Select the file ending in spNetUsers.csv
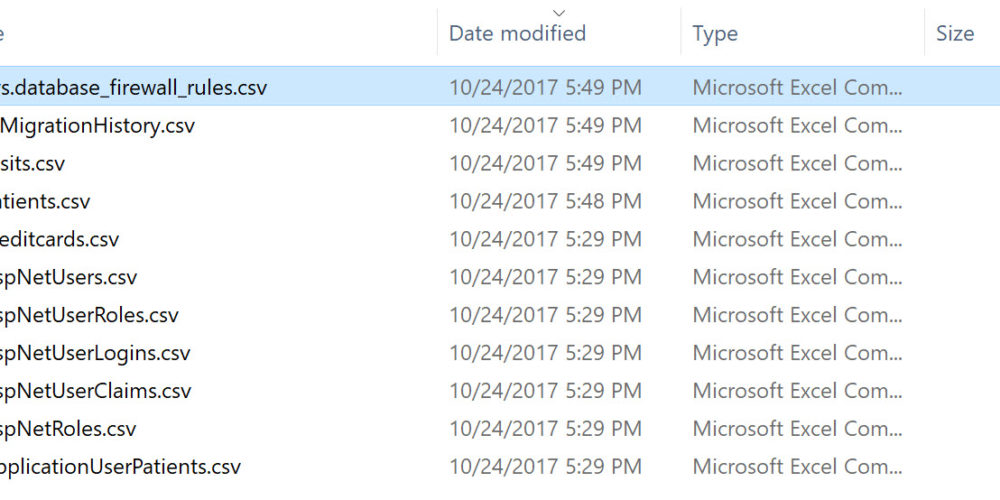The image size is (1000, 500). (x=69, y=278)
